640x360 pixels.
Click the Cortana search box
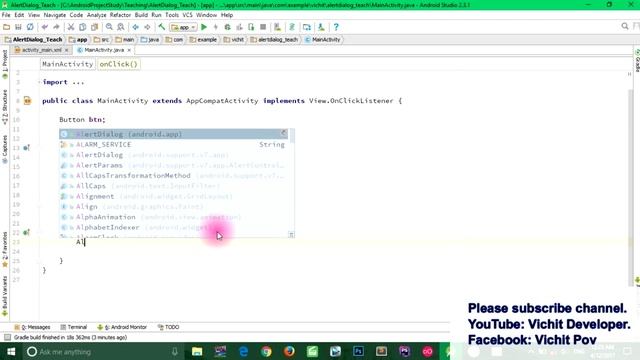(102, 351)
